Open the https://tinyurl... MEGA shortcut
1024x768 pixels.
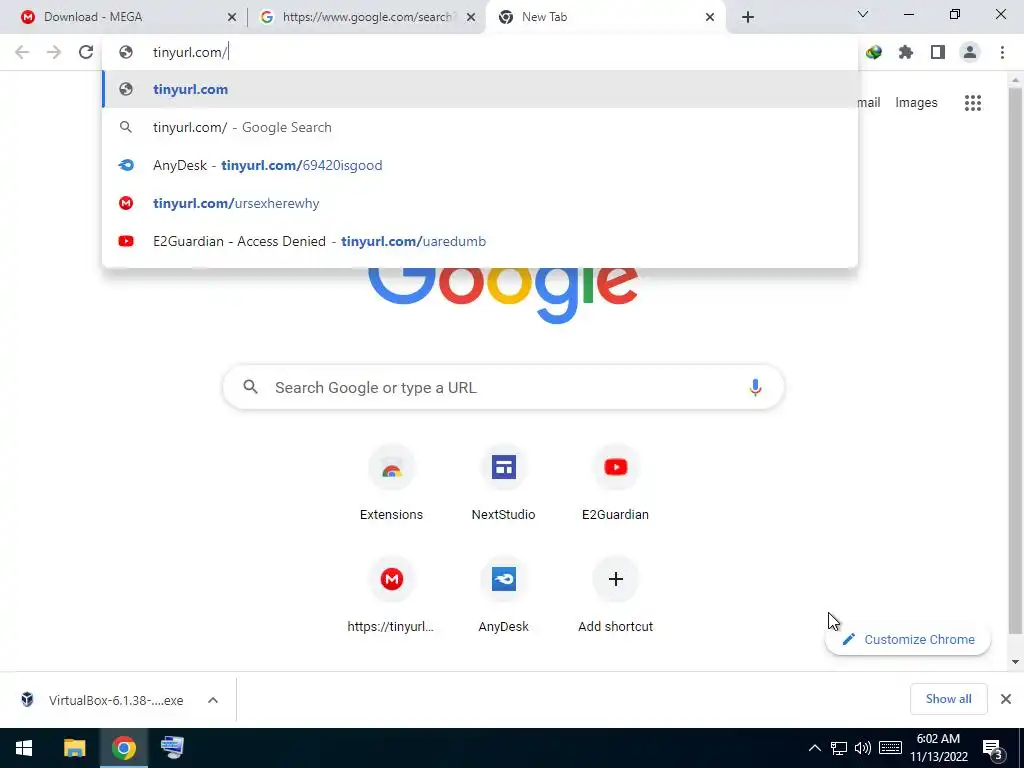point(391,596)
